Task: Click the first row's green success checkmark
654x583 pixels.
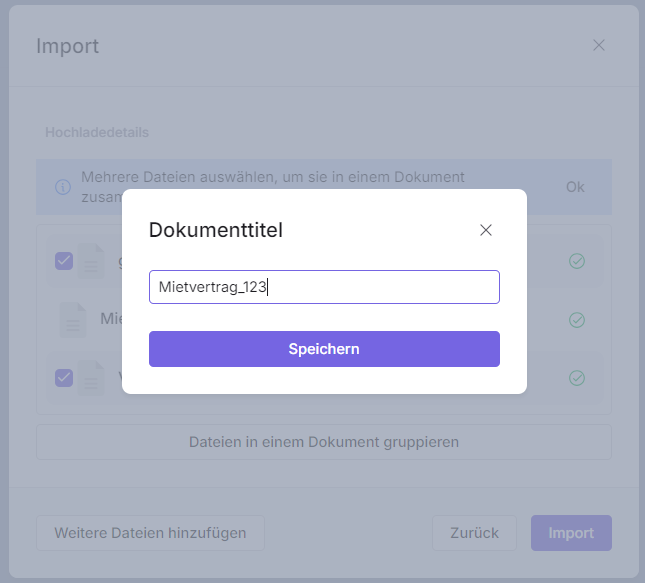Action: click(576, 261)
